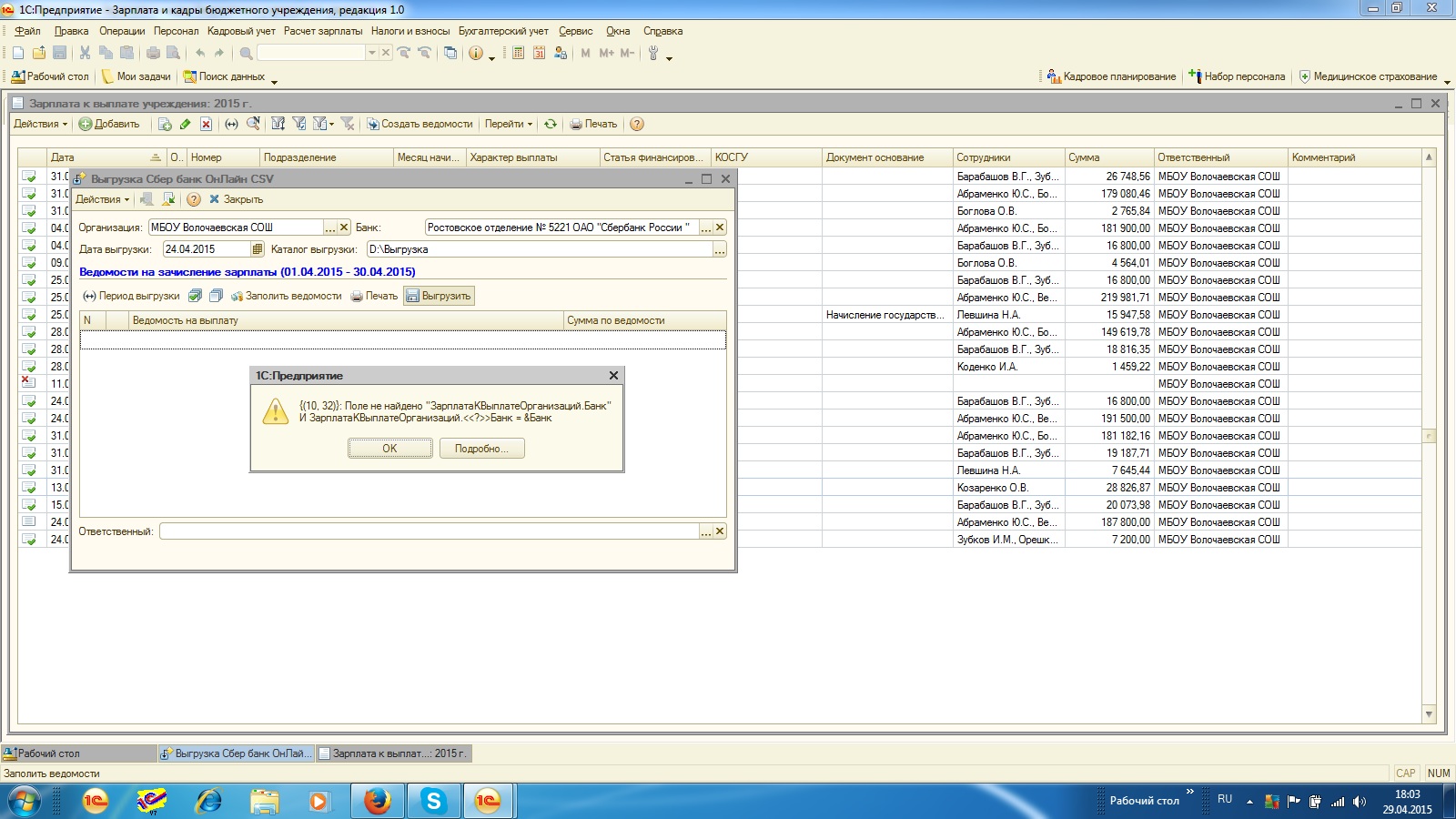
Task: Click the green Refresh arrows icon
Action: [551, 124]
